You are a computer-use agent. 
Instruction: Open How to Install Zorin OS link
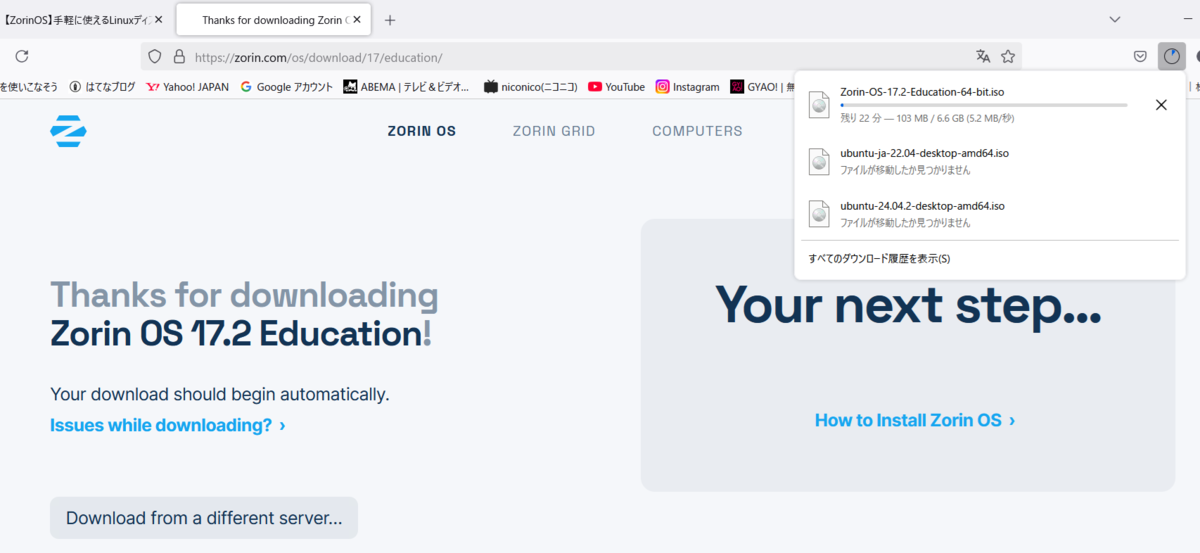tap(915, 420)
